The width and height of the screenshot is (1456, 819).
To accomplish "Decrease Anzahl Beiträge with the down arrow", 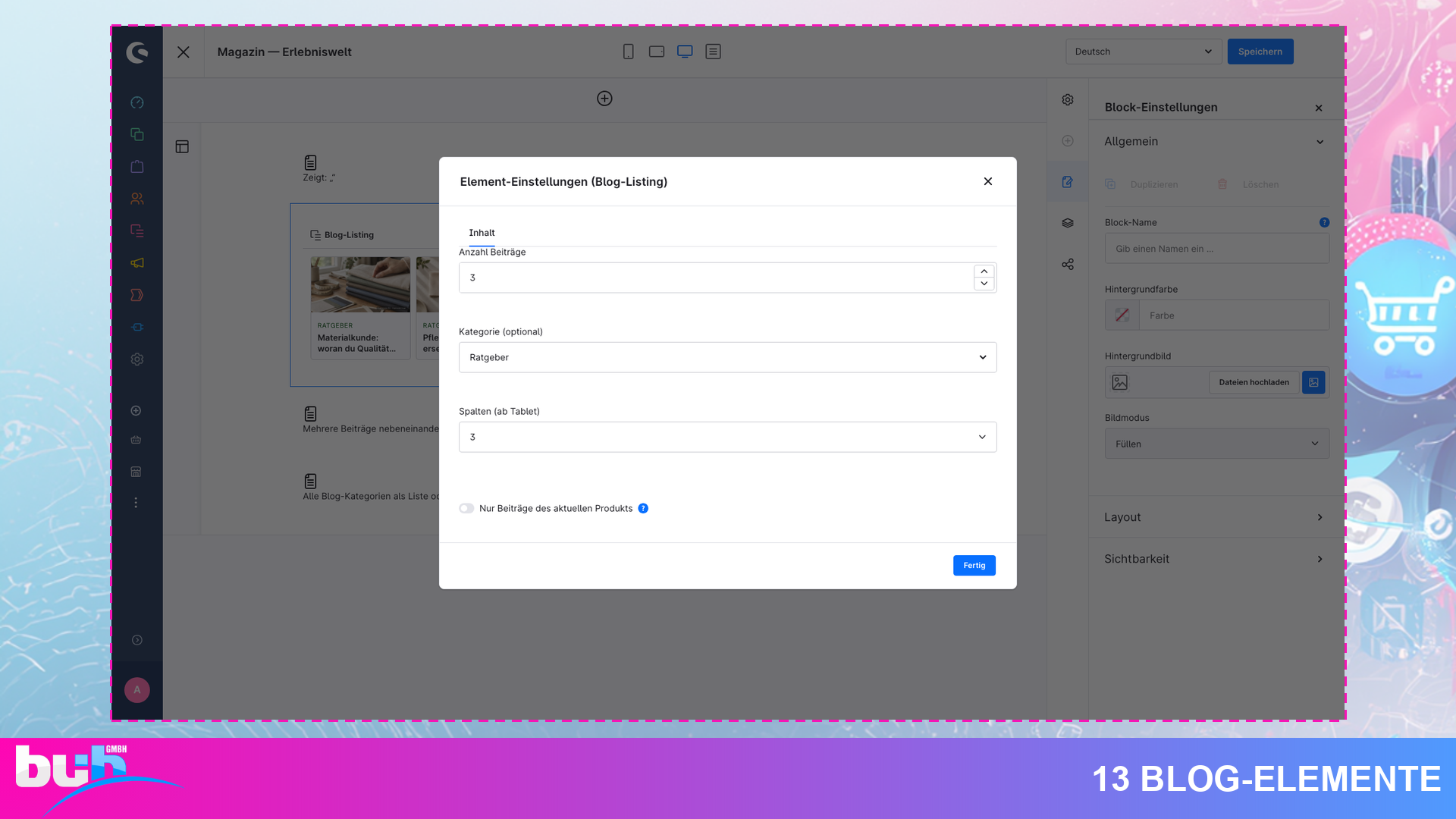I will [984, 284].
